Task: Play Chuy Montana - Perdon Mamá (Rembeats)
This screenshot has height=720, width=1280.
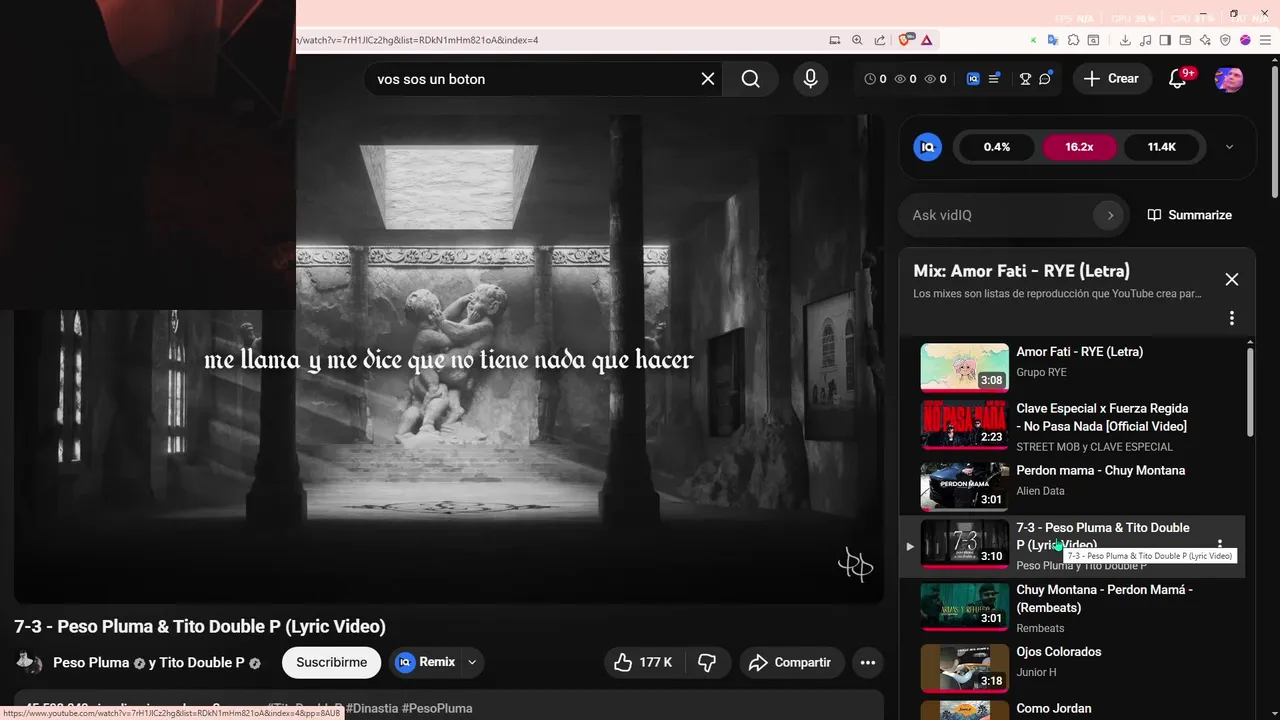Action: coord(1072,607)
